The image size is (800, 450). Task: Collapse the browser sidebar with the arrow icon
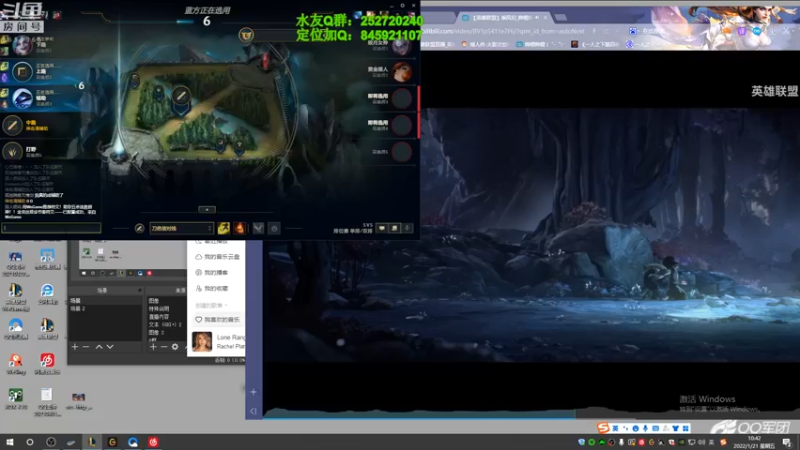pos(254,411)
